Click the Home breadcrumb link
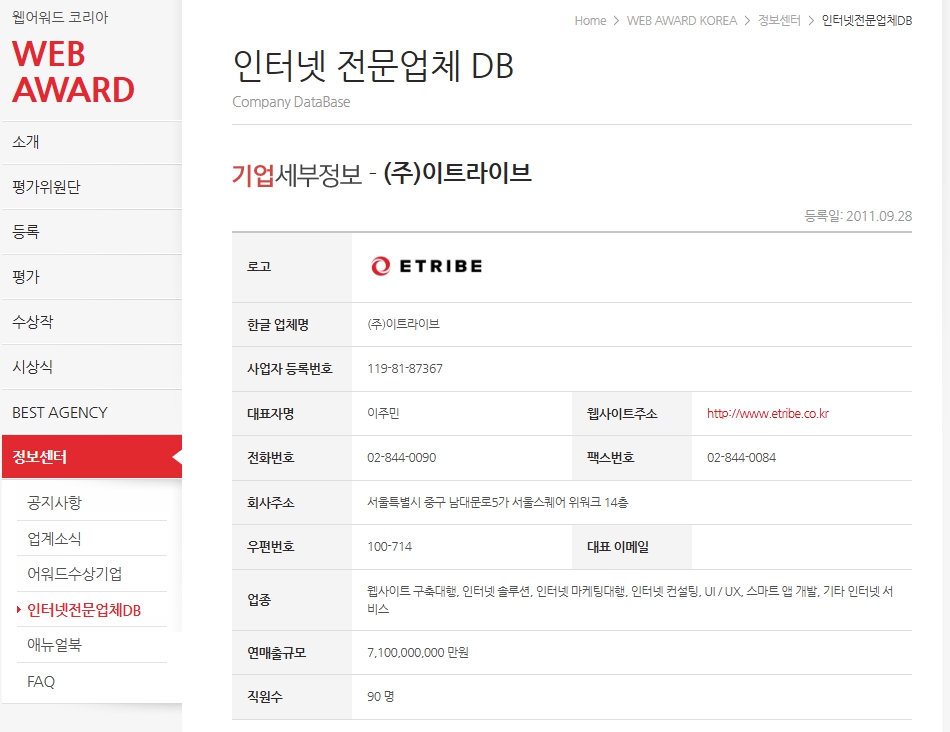The height and width of the screenshot is (732, 950). tap(590, 21)
